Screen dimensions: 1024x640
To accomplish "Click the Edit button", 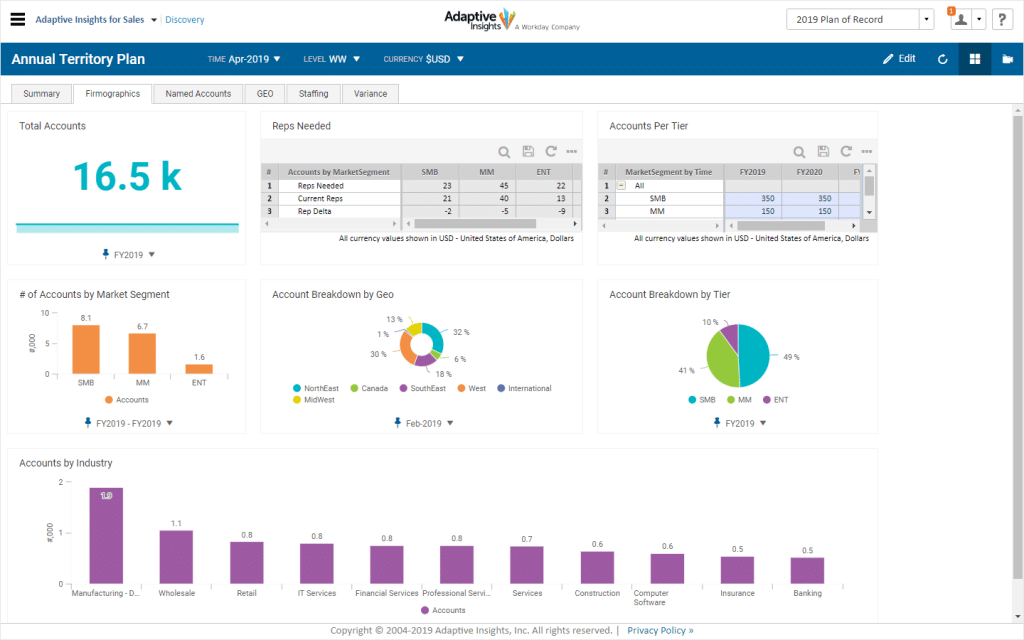I will [899, 59].
